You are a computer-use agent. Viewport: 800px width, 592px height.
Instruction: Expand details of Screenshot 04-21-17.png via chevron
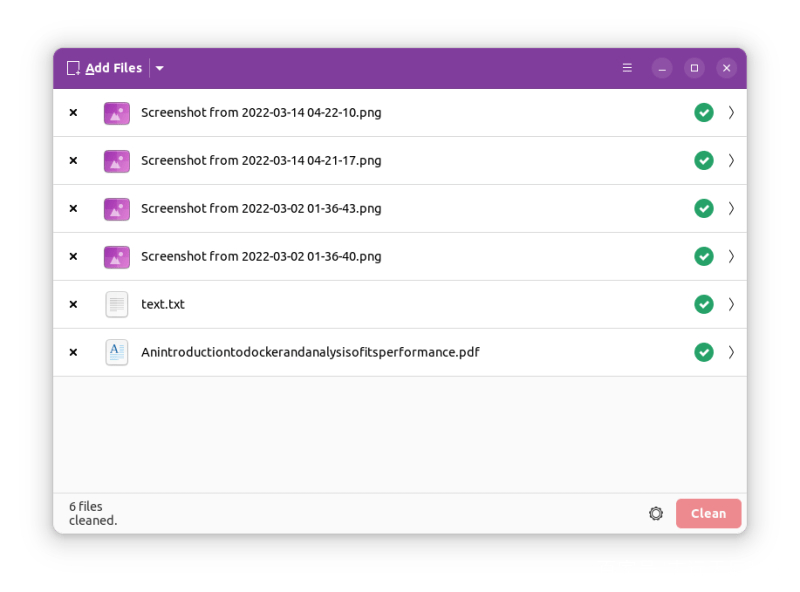click(731, 160)
